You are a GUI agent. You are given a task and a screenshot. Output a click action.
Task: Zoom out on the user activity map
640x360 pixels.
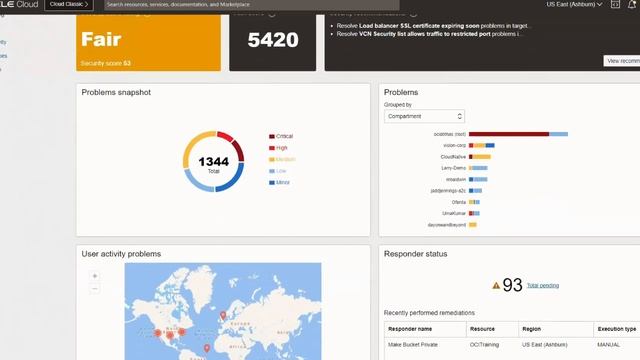point(95,289)
